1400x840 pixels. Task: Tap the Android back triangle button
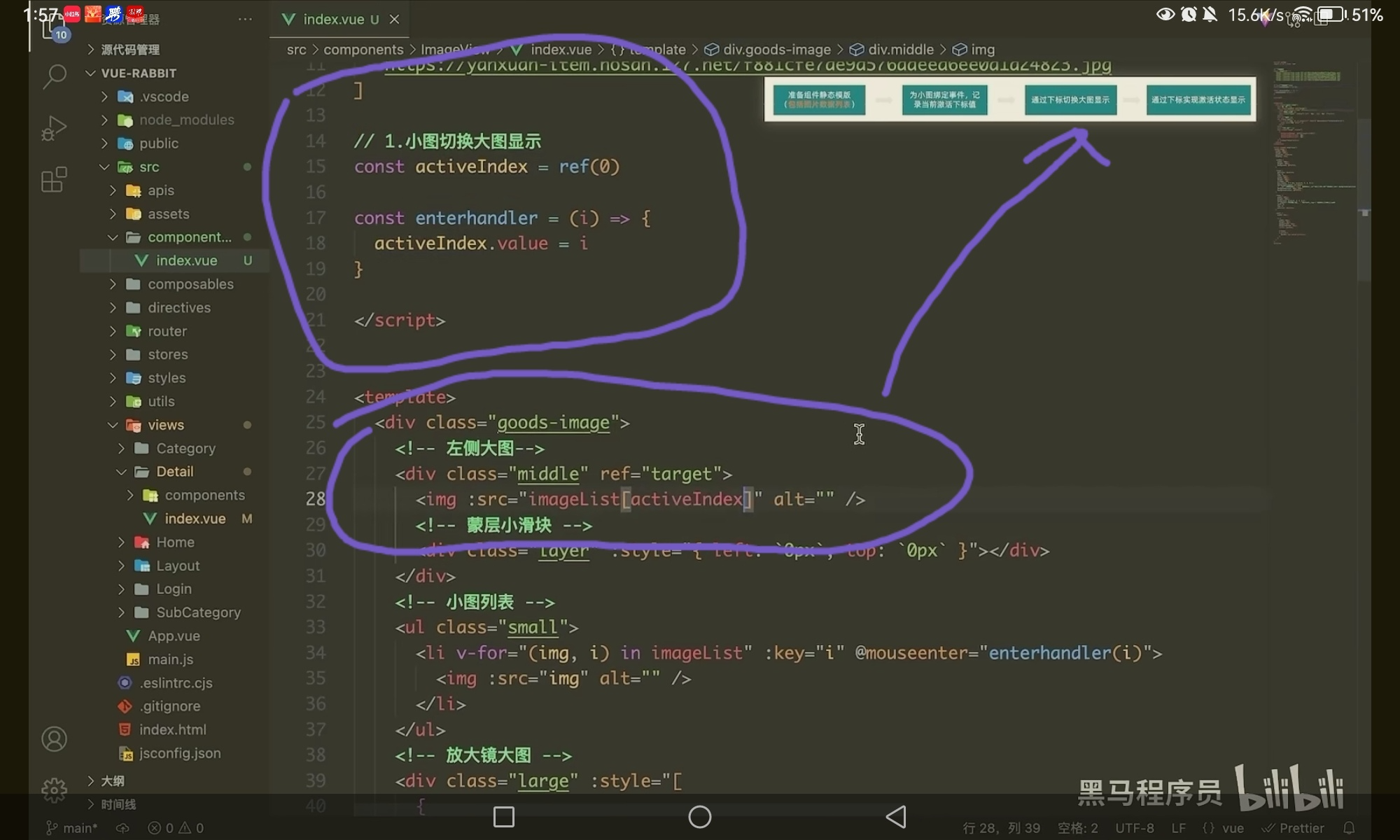tap(896, 816)
